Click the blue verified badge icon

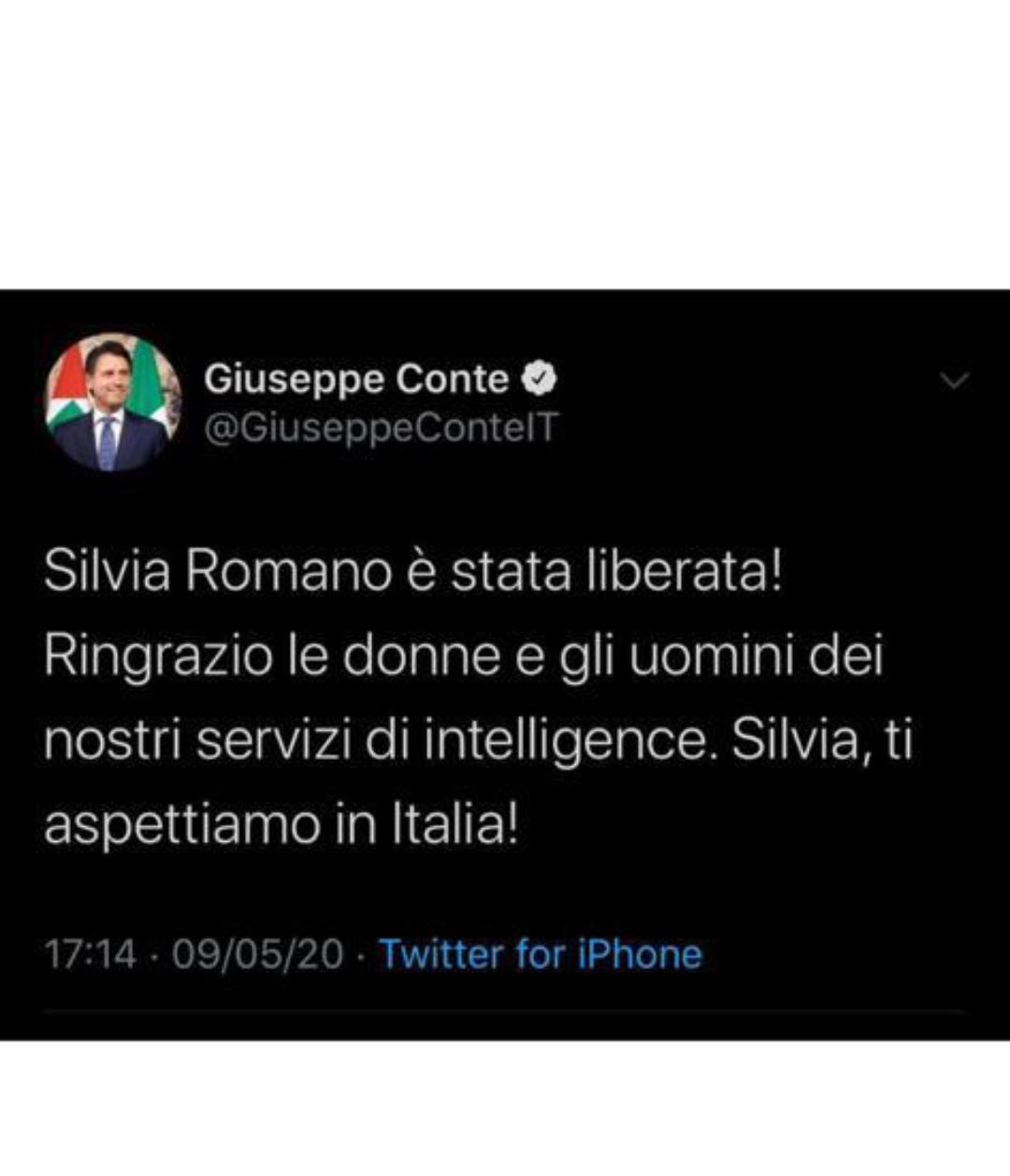tap(540, 379)
